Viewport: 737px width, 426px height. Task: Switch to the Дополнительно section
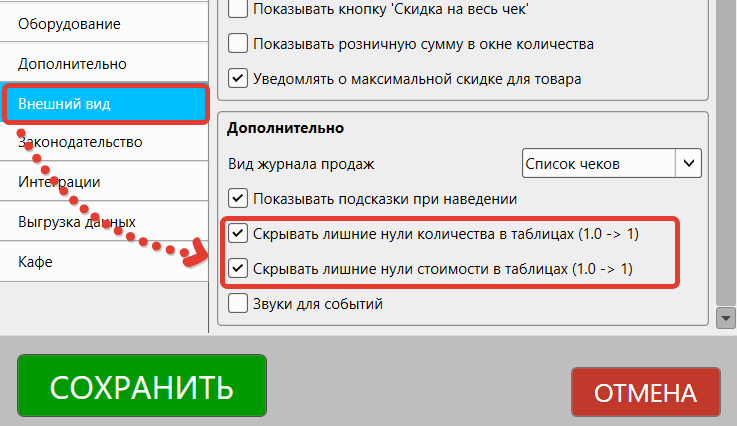pyautogui.click(x=72, y=63)
